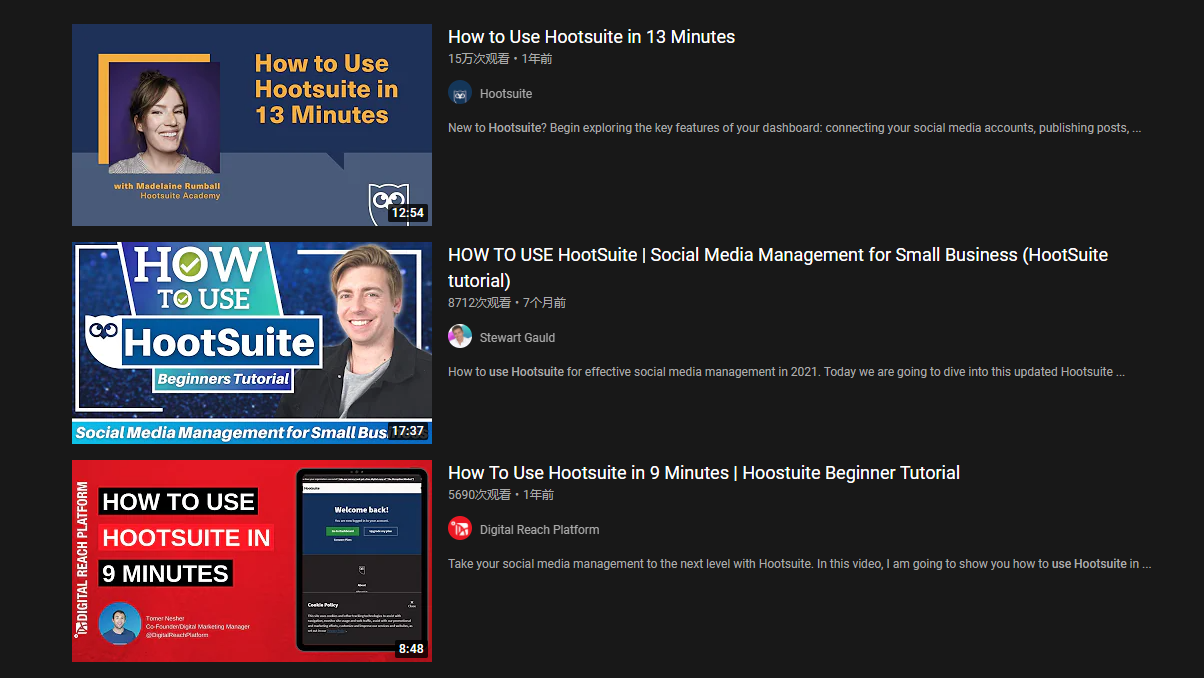Open the Hootsuite channel avatar icon
Screen dimensions: 1204x678
pos(460,93)
